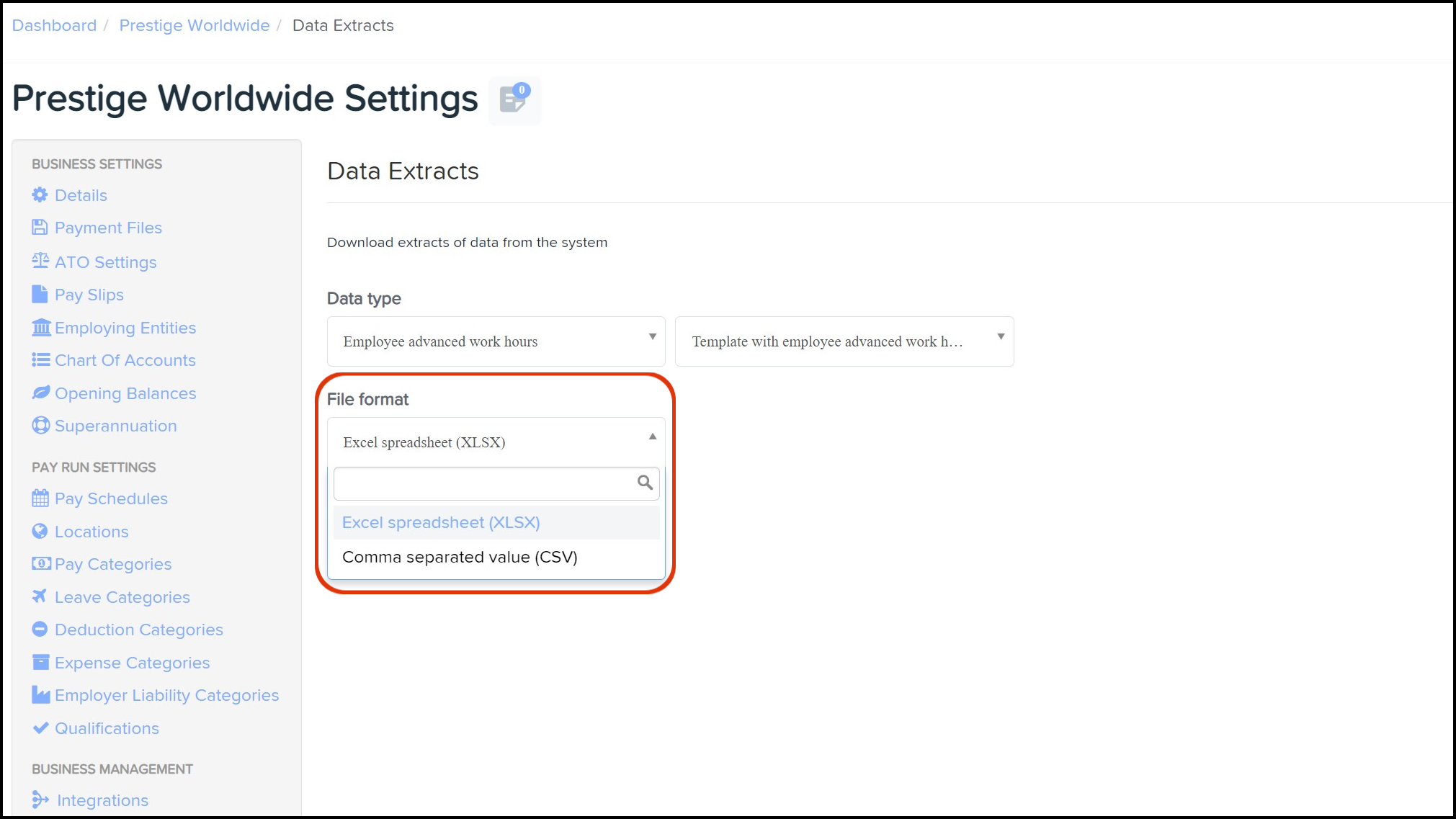Open Chart Of Accounts settings

pyautogui.click(x=125, y=360)
